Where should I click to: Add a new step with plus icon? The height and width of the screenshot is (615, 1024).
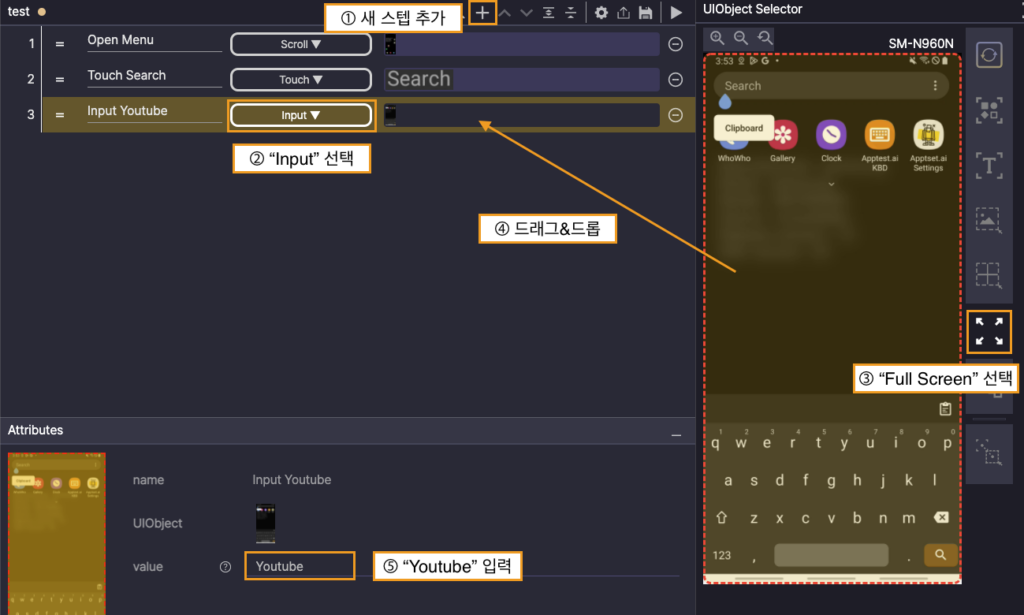point(482,13)
